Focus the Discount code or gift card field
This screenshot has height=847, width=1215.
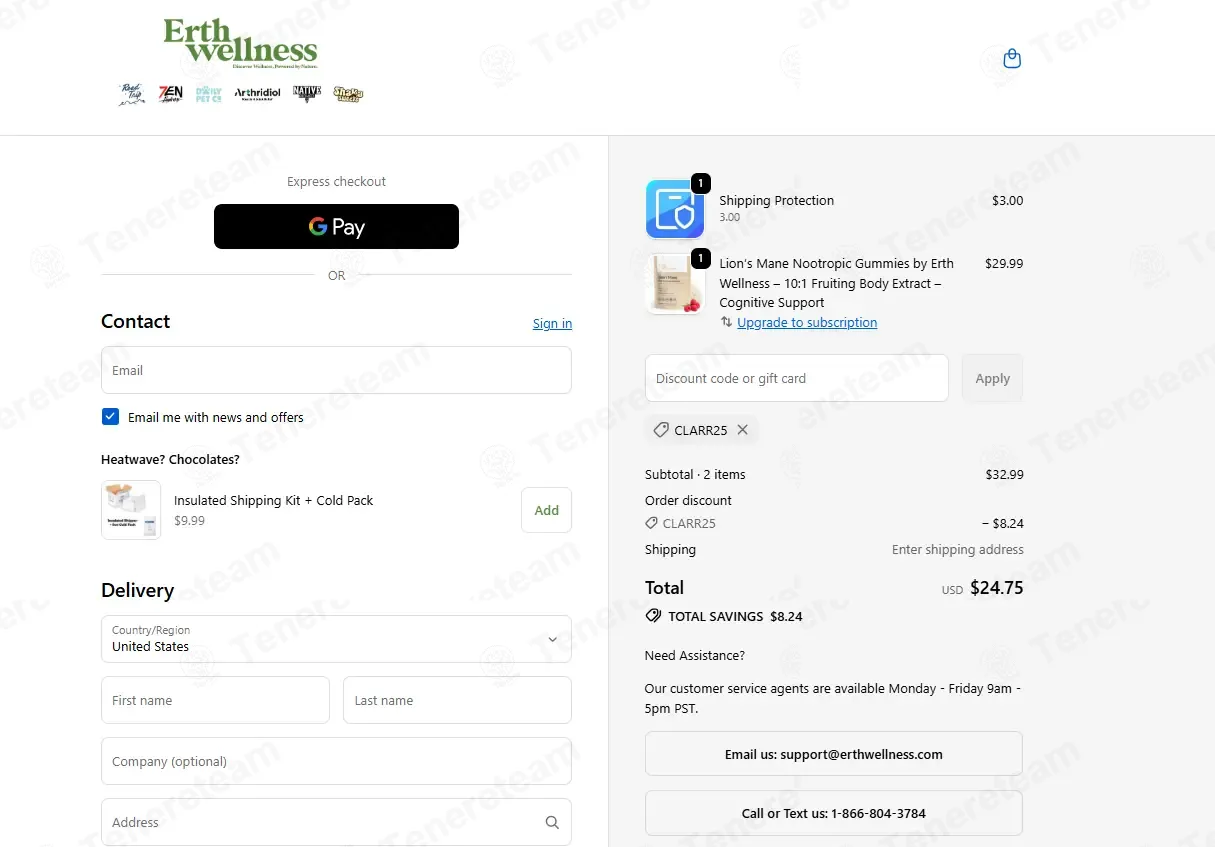(x=797, y=378)
